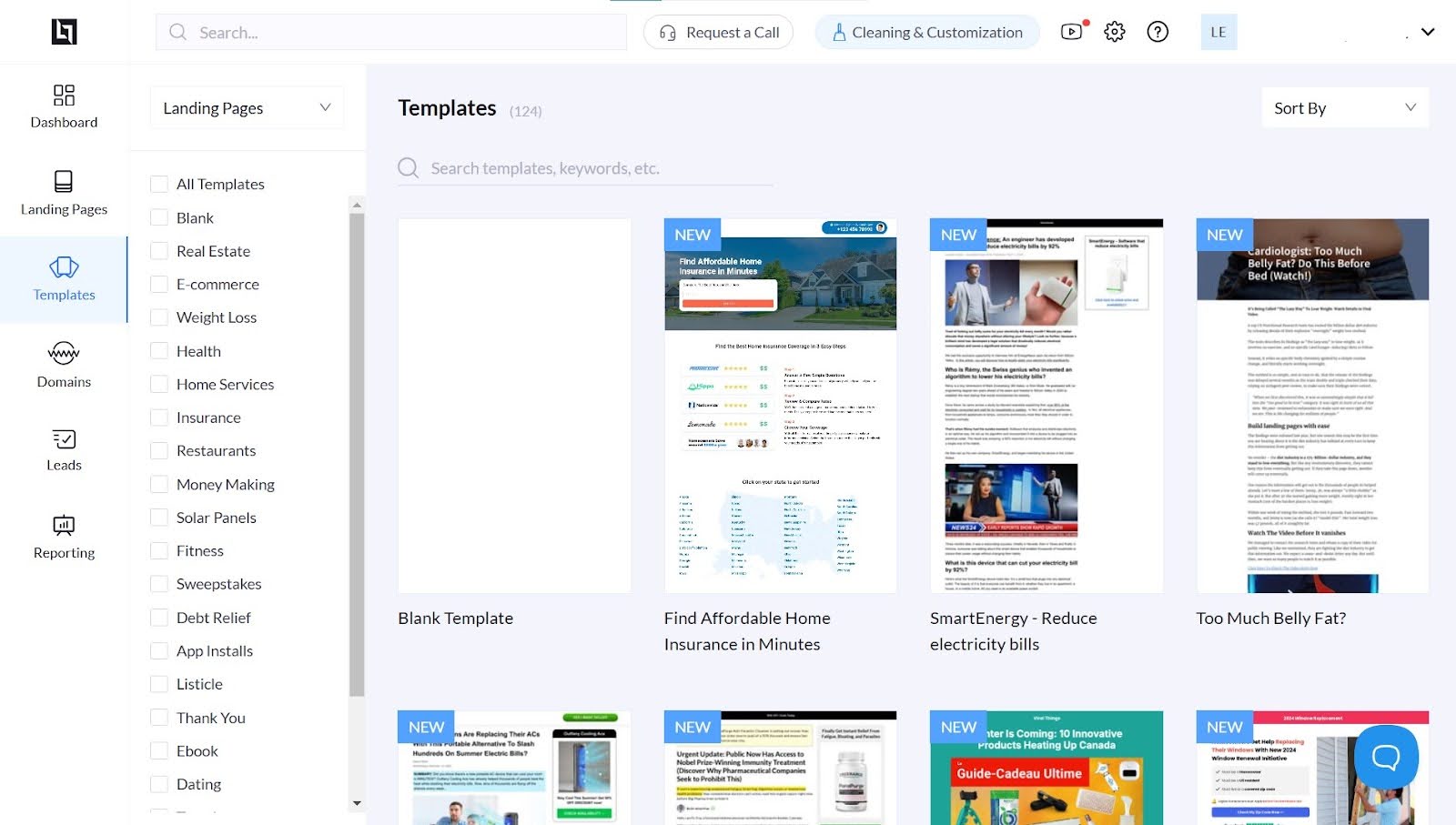Tick the Solar Panels checkbox

click(x=159, y=518)
